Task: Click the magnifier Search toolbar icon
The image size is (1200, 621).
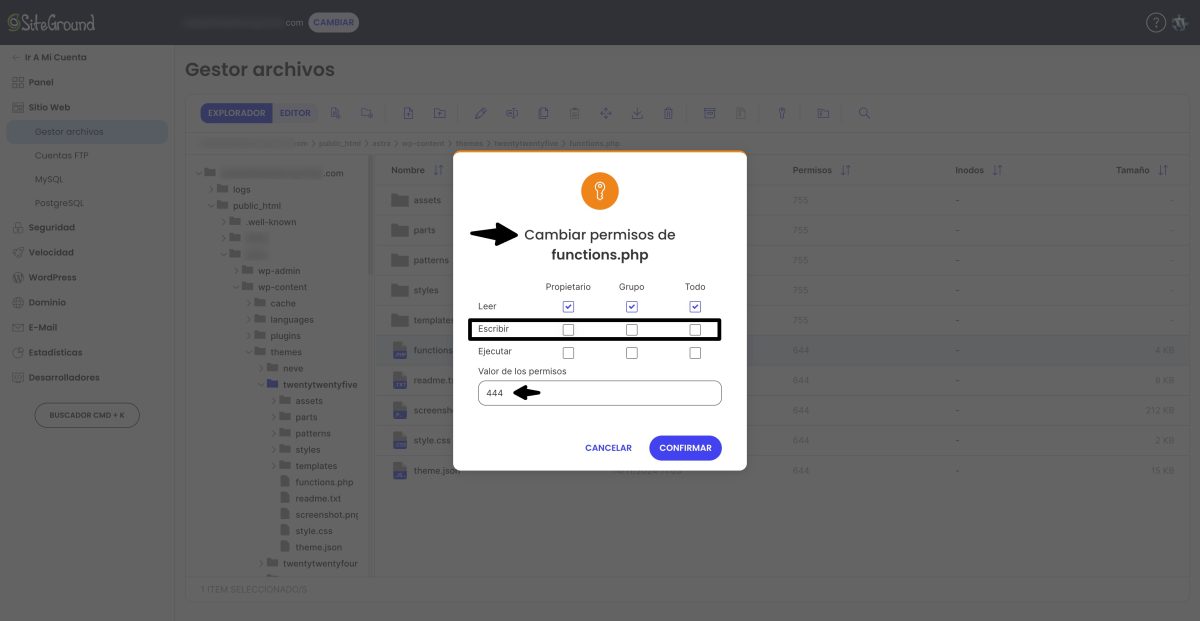Action: coord(864,113)
